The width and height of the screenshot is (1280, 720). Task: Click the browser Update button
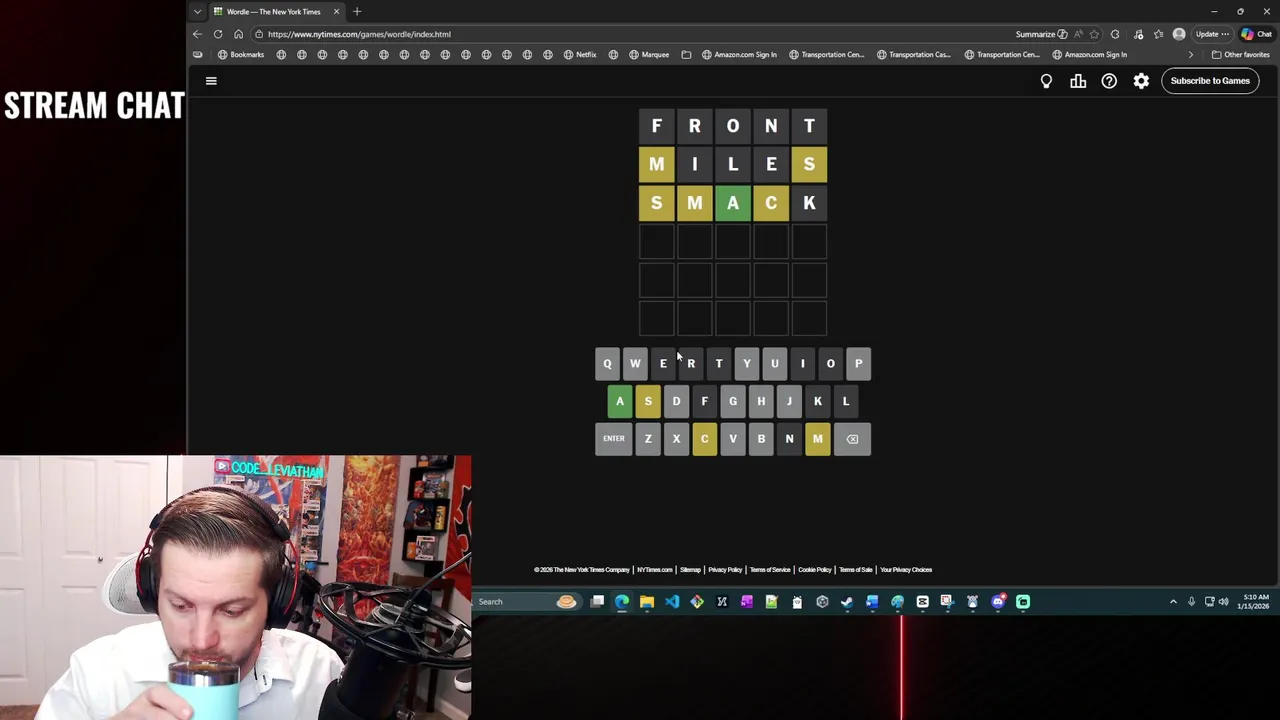point(1212,34)
